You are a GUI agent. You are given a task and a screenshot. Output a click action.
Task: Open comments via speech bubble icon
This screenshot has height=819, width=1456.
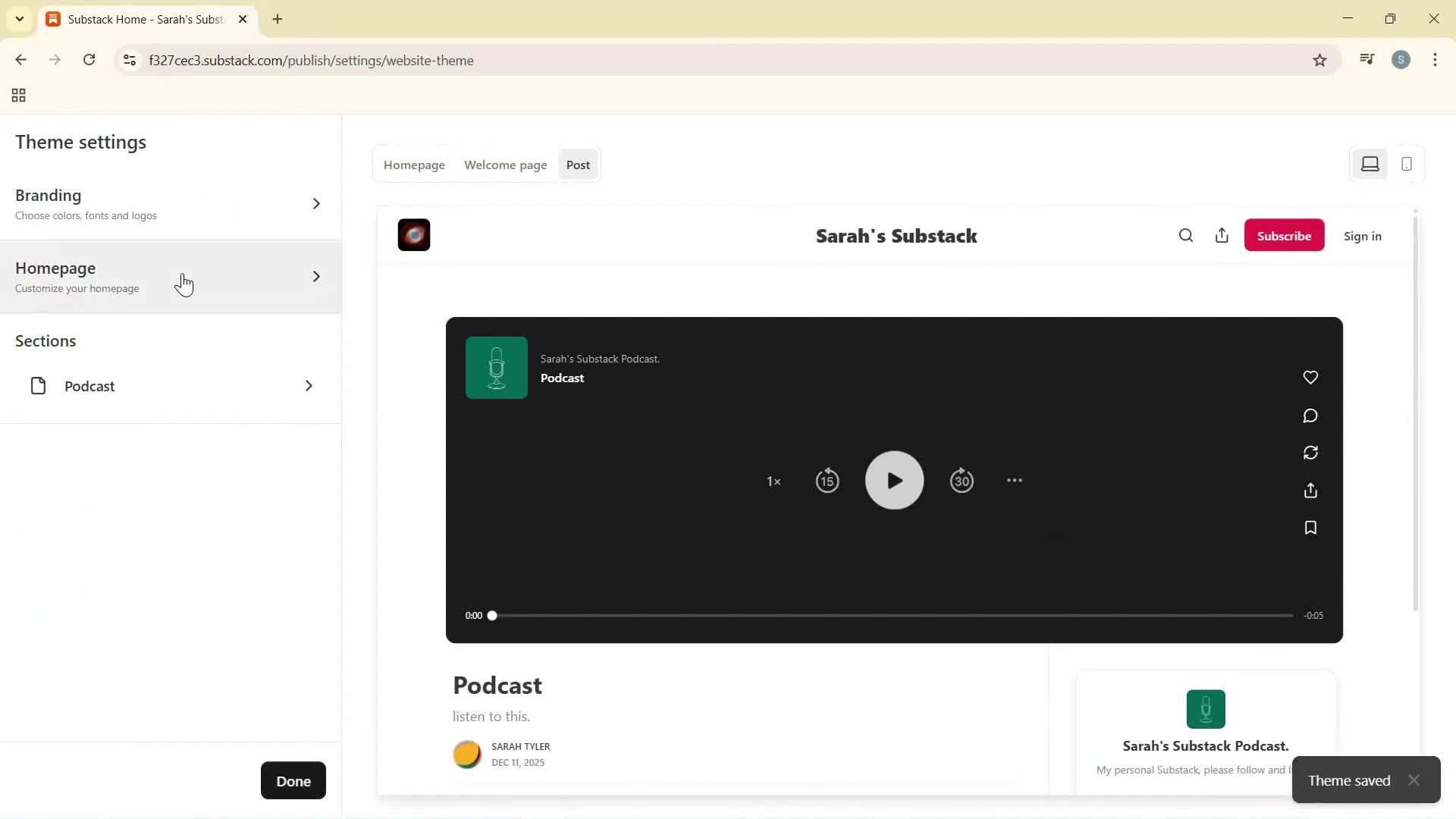coord(1310,416)
